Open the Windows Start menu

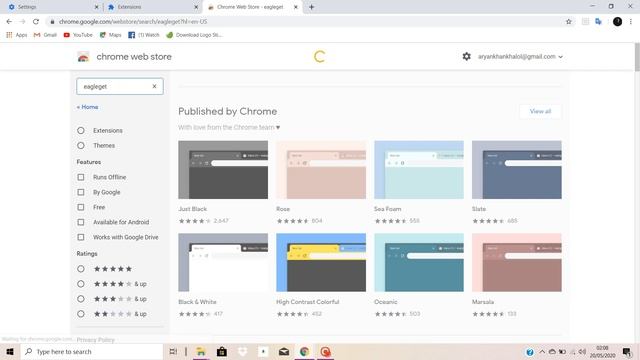[10, 351]
